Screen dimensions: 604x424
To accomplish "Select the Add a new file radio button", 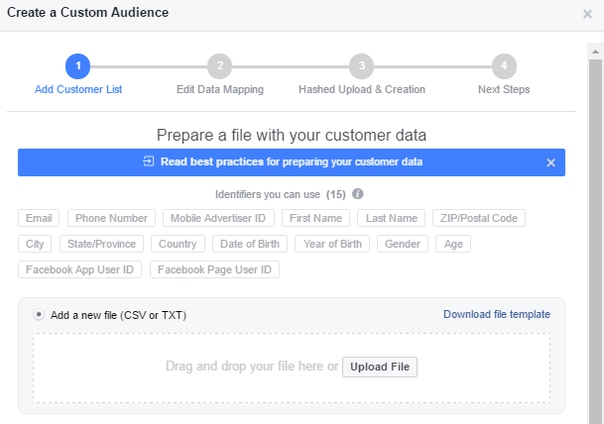I will [x=39, y=315].
